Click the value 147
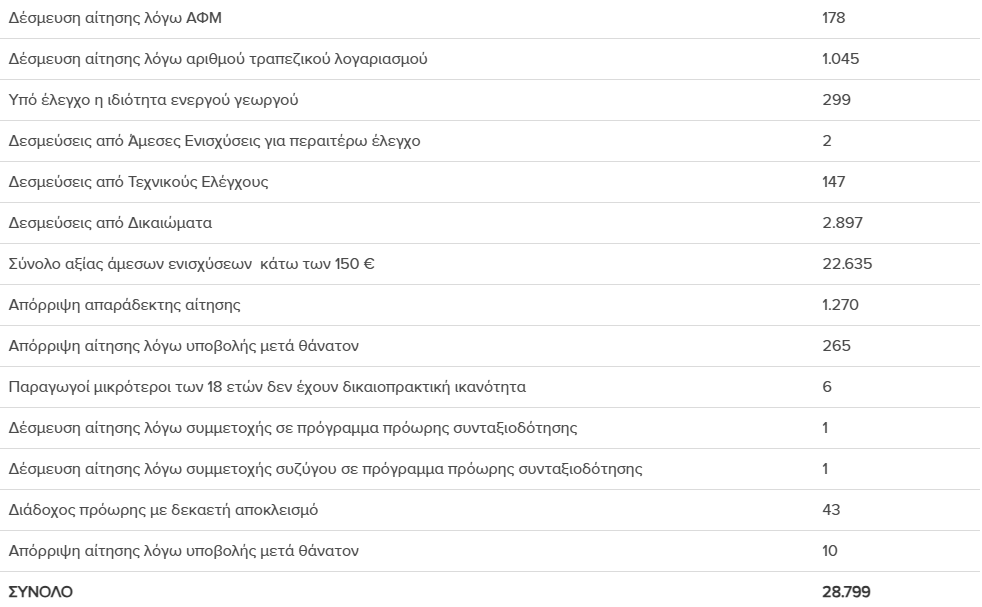This screenshot has height=607, width=982. [834, 182]
